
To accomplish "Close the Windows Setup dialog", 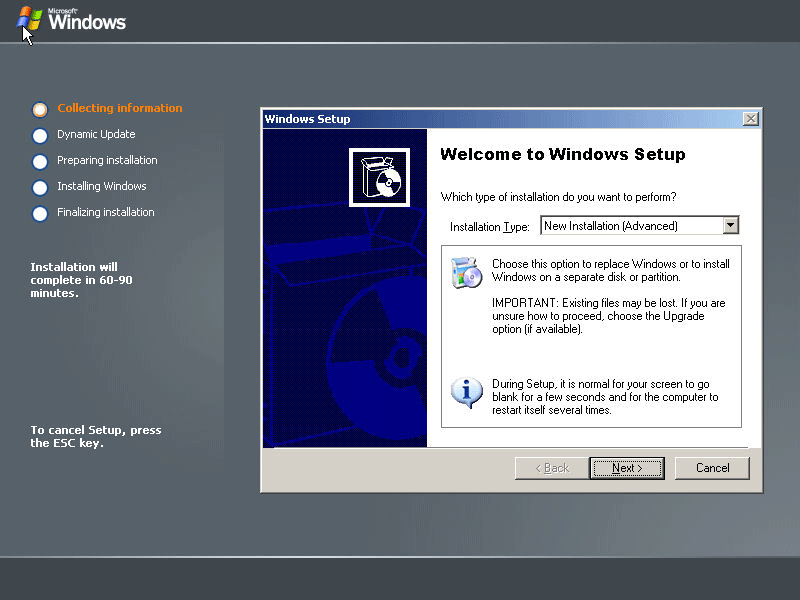I will click(x=750, y=119).
